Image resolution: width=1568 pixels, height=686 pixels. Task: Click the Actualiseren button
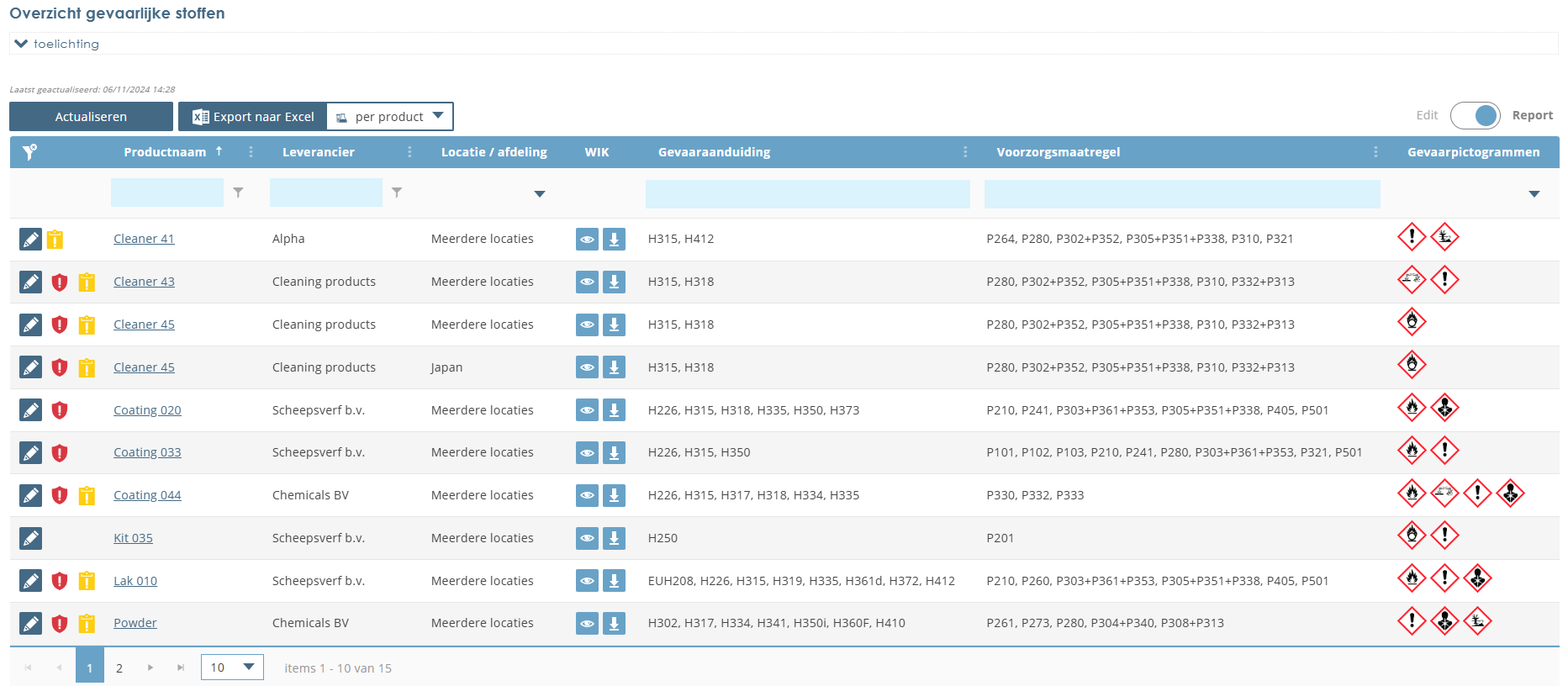pyautogui.click(x=91, y=117)
